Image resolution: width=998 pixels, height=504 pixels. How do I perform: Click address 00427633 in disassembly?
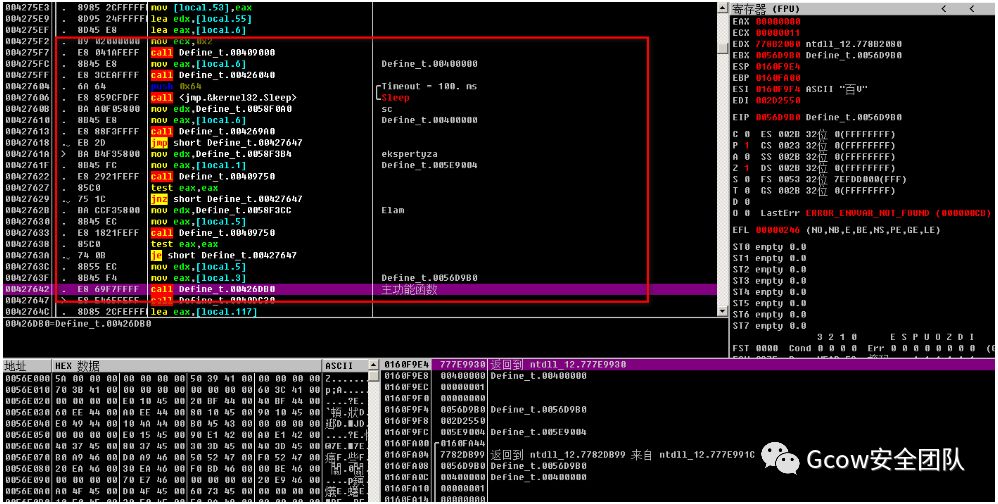point(26,233)
